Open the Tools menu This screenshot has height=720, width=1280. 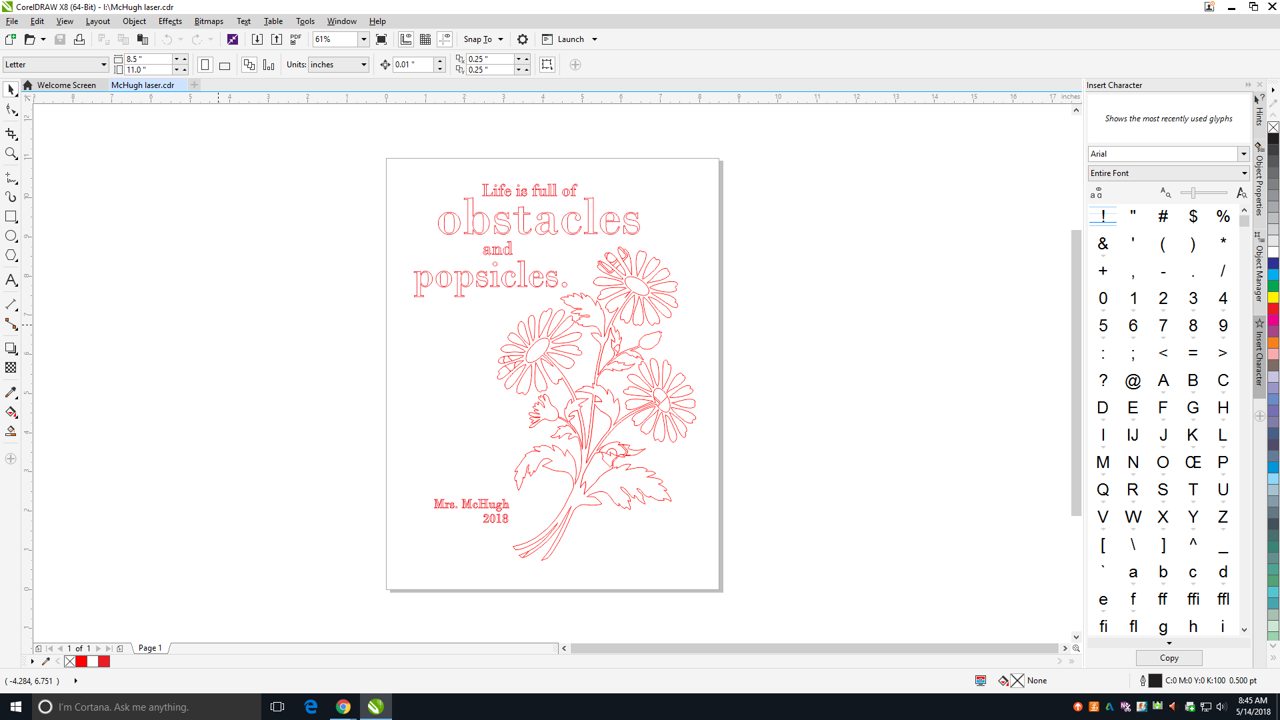(305, 21)
